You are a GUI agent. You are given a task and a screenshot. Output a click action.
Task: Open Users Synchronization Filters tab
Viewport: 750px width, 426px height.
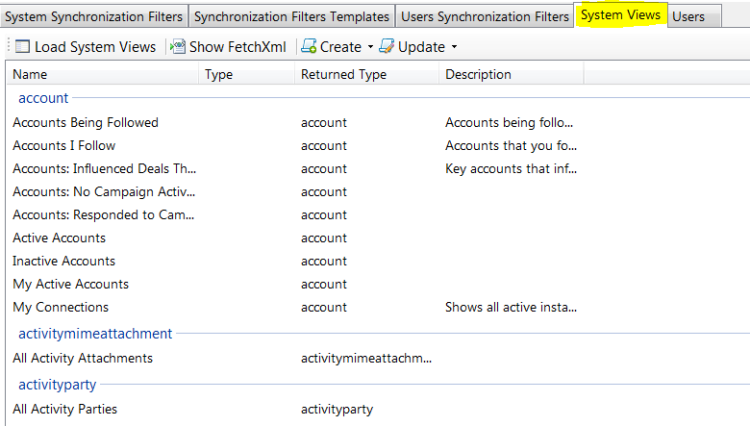[485, 17]
